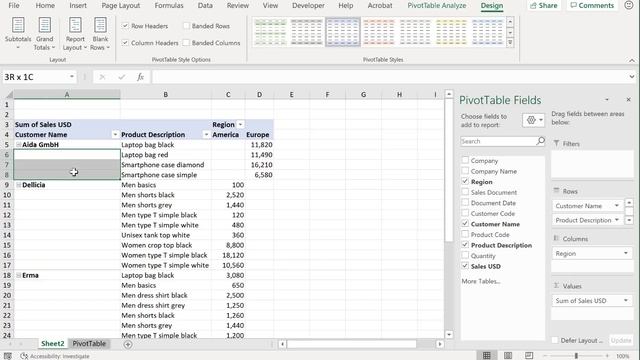640x360 pixels.
Task: Expand the PivotTable Styles gallery
Action: coord(510,42)
